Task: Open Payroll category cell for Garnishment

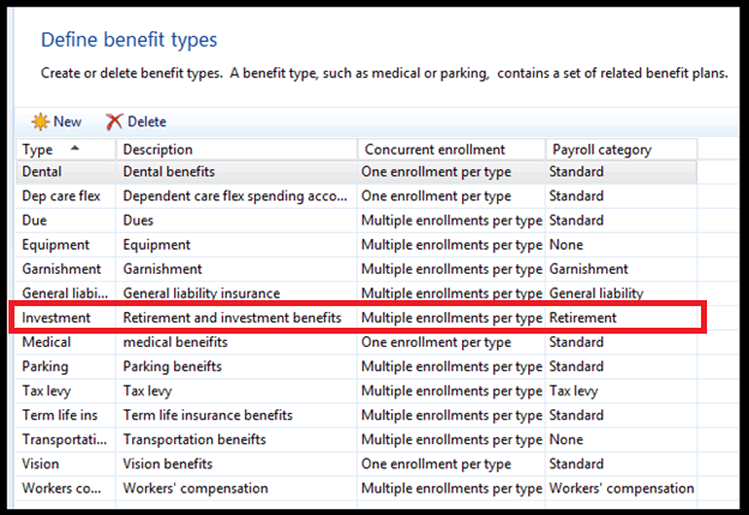Action: pyautogui.click(x=621, y=269)
